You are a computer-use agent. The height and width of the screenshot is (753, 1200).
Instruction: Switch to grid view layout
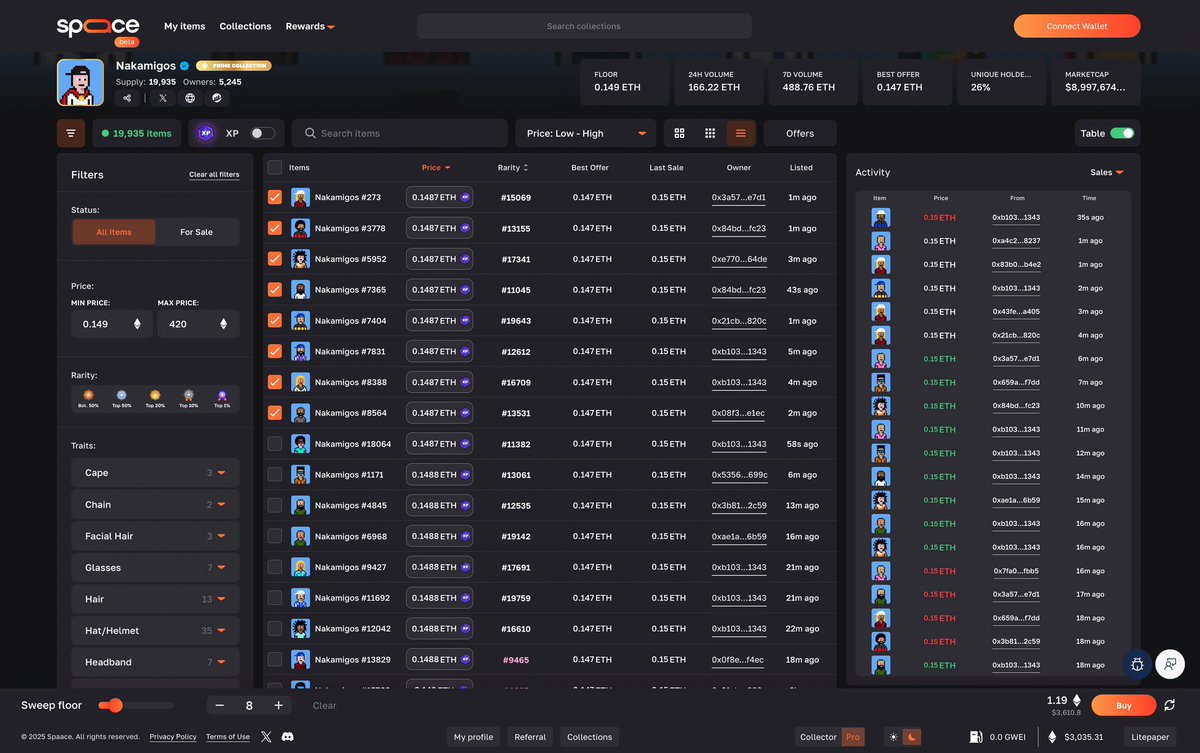(x=680, y=133)
